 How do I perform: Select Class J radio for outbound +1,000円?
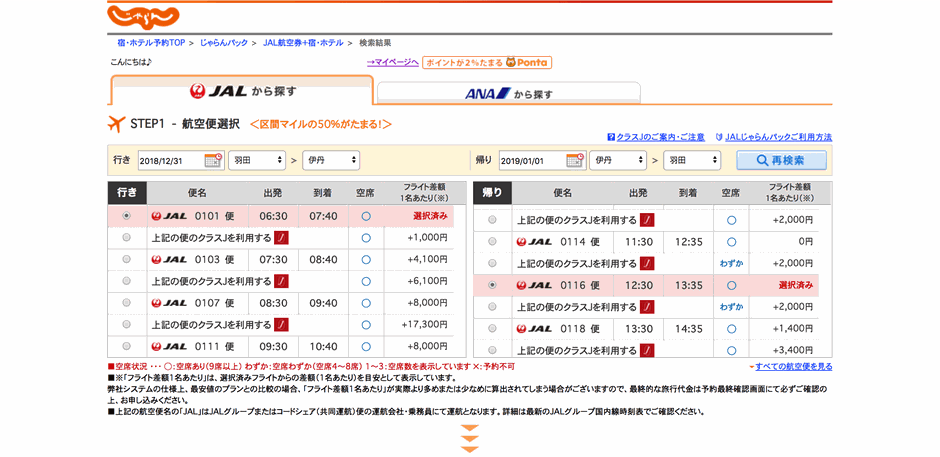126,238
